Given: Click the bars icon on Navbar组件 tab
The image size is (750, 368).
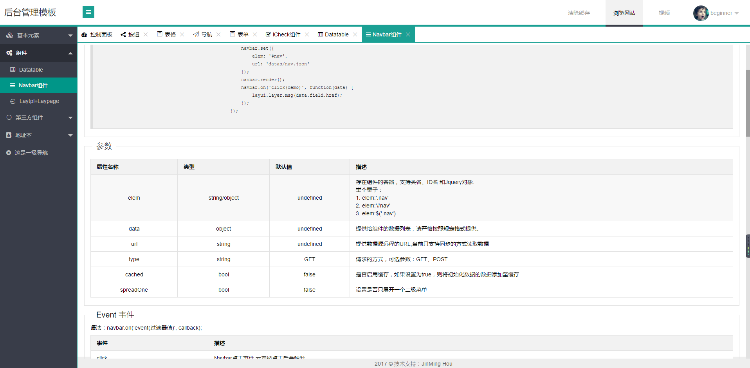Looking at the screenshot, I should 369,34.
